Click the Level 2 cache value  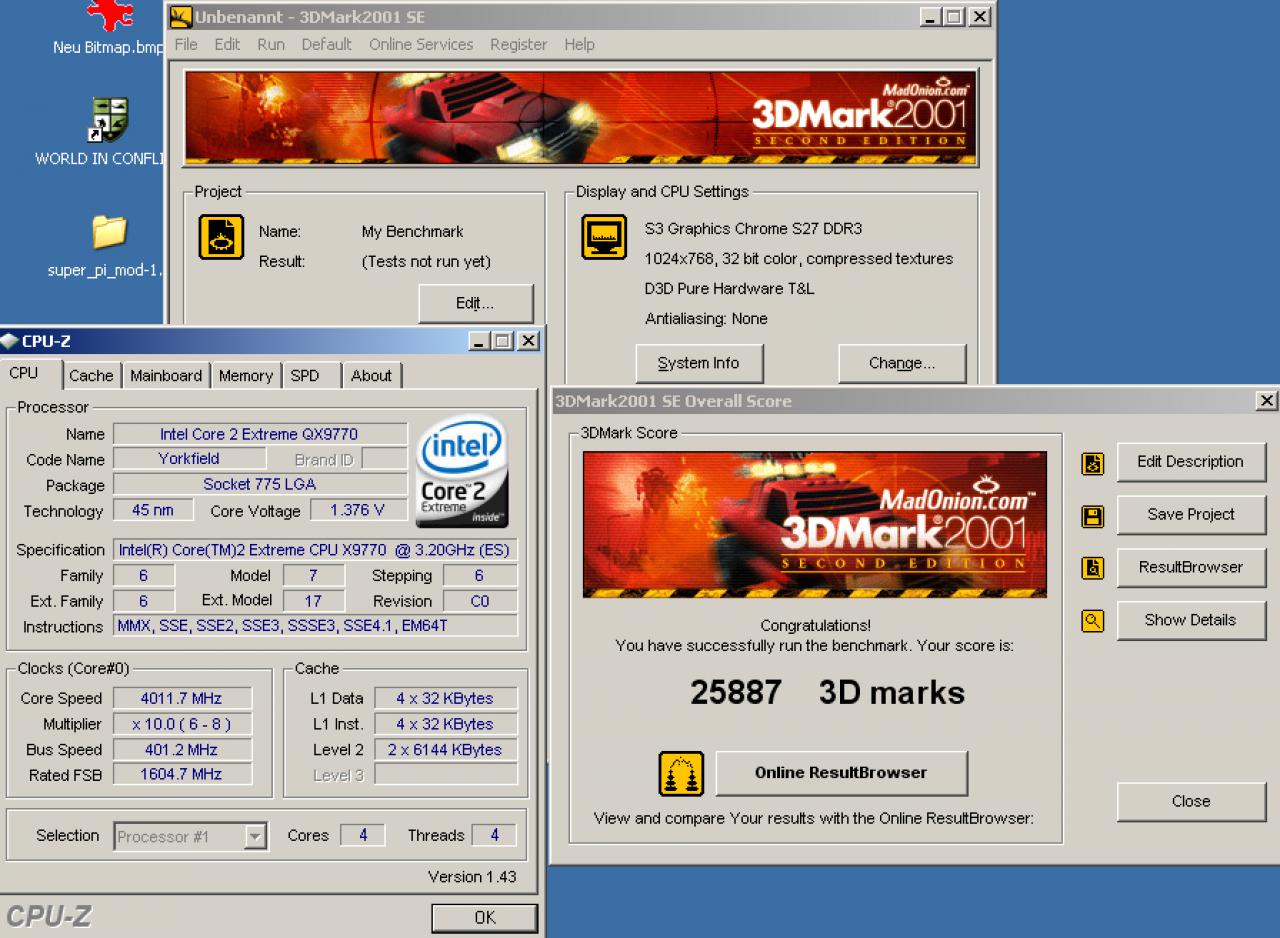(446, 749)
